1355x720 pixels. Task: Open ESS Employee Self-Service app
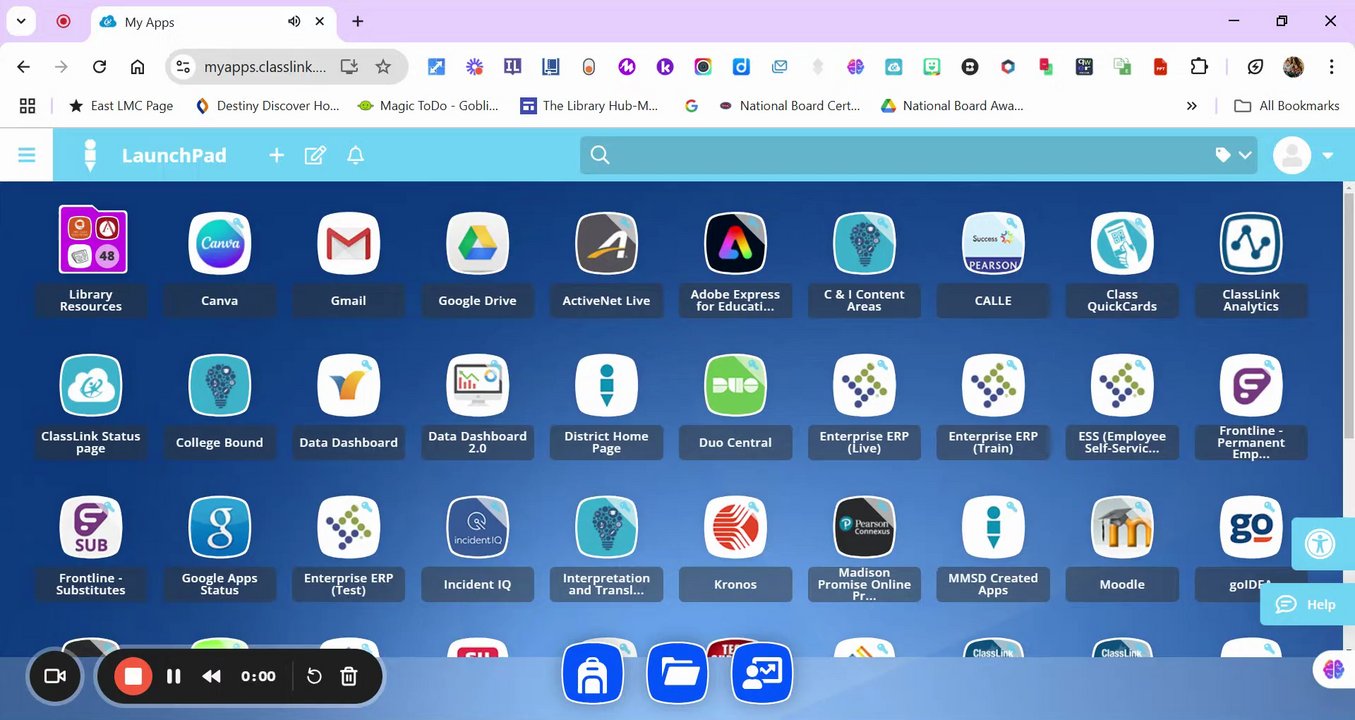1123,385
